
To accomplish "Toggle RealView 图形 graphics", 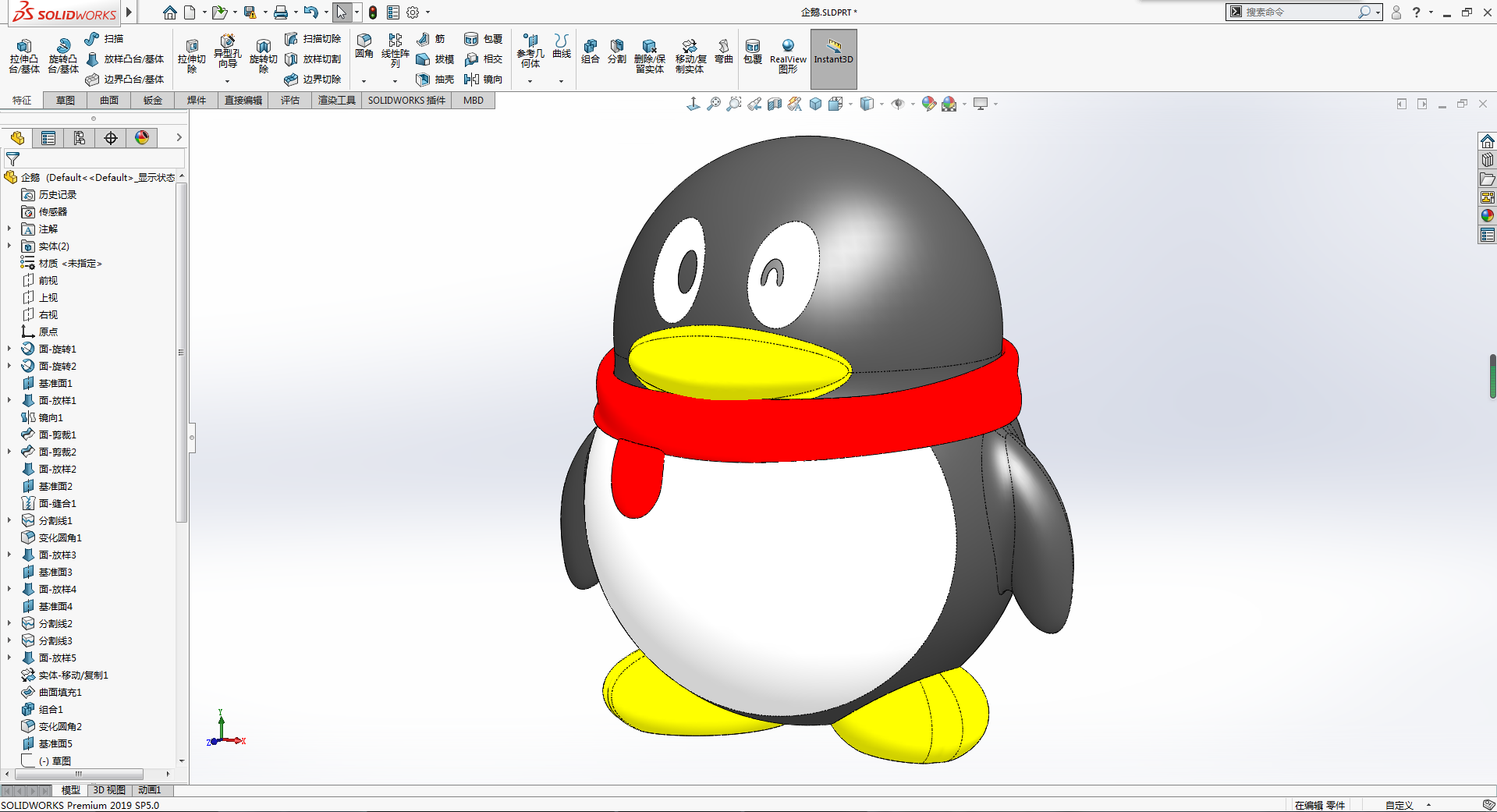I will point(788,56).
